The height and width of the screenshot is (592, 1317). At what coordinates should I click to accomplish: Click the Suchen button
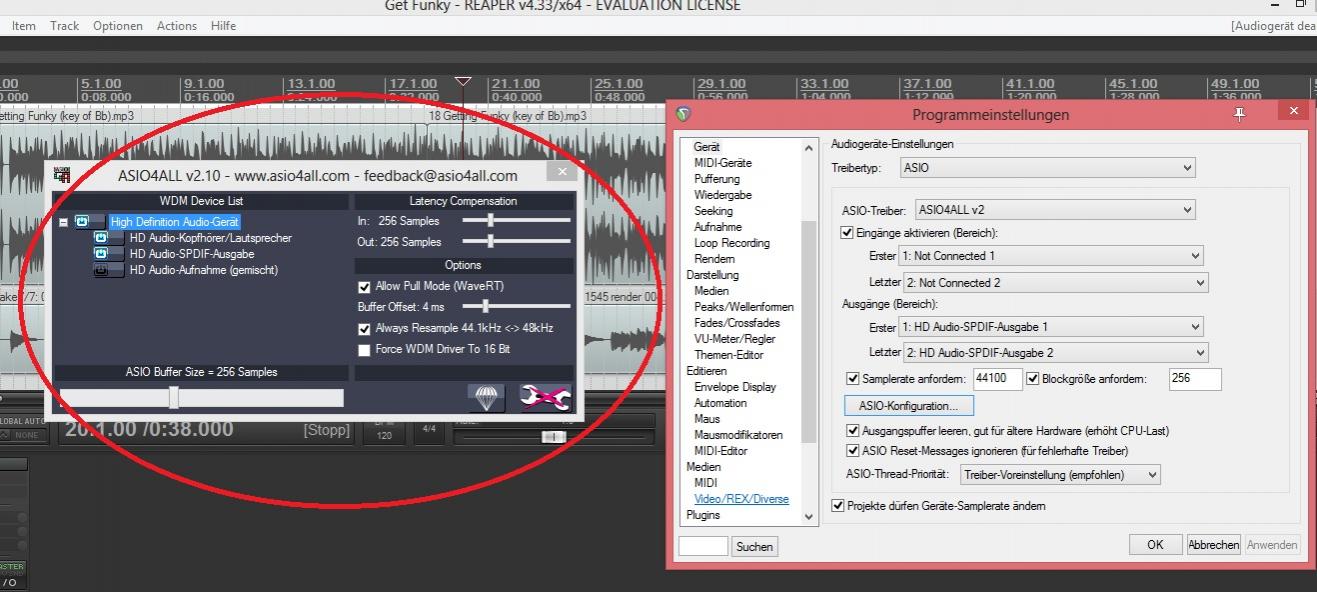(x=754, y=546)
